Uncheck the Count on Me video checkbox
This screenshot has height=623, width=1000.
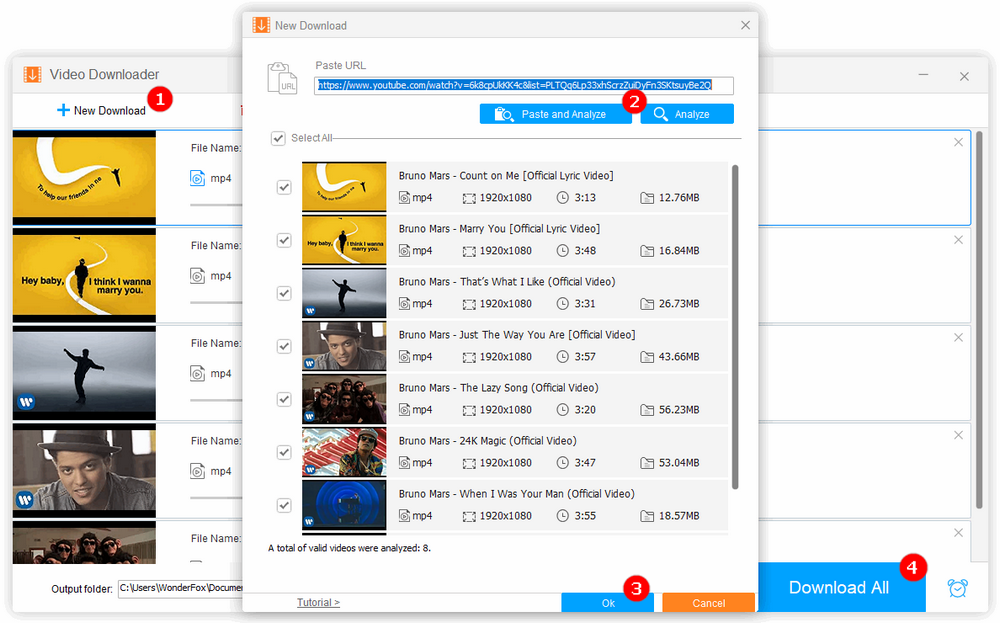tap(284, 187)
